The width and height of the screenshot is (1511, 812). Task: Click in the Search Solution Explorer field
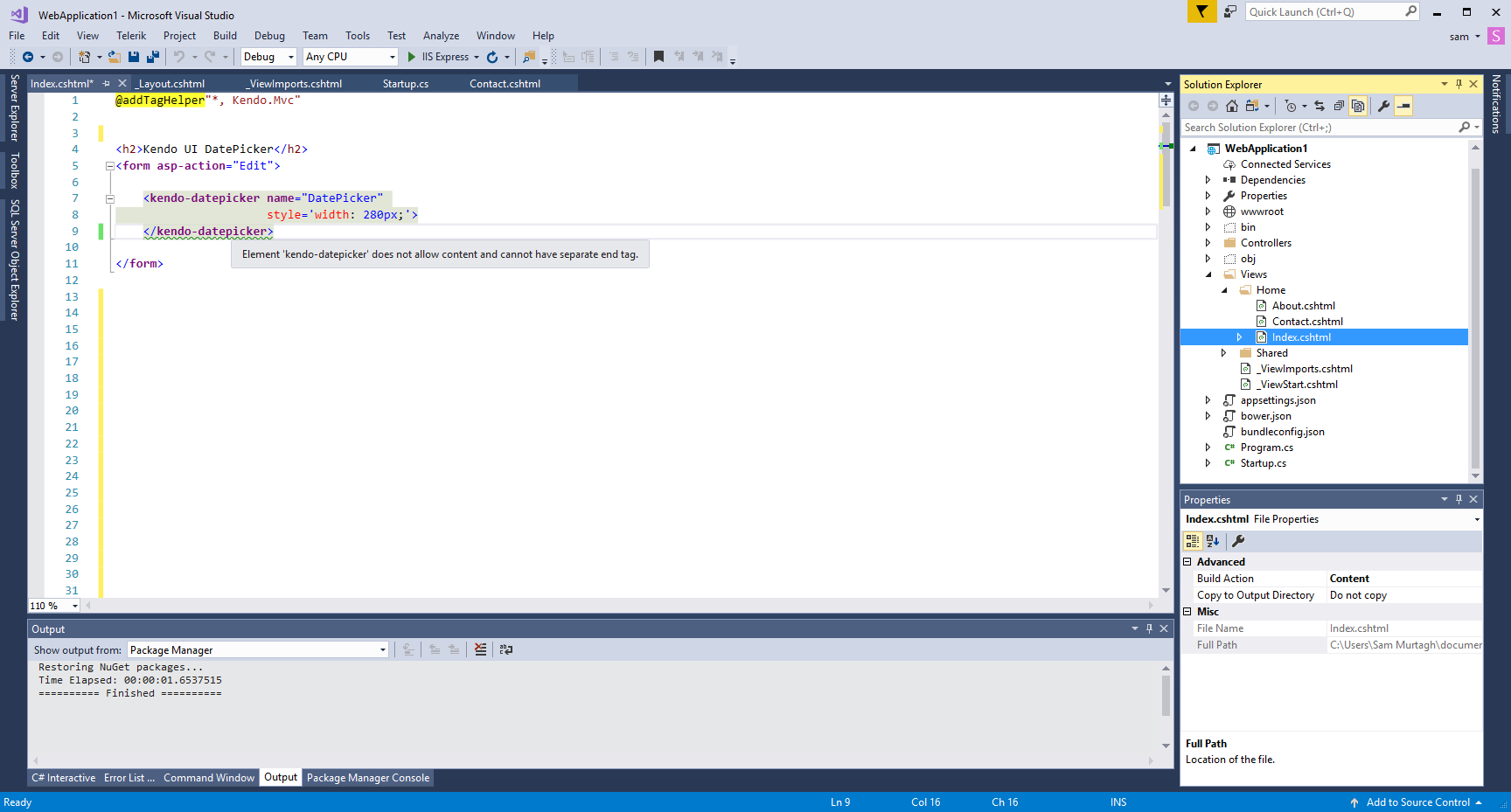tap(1319, 128)
